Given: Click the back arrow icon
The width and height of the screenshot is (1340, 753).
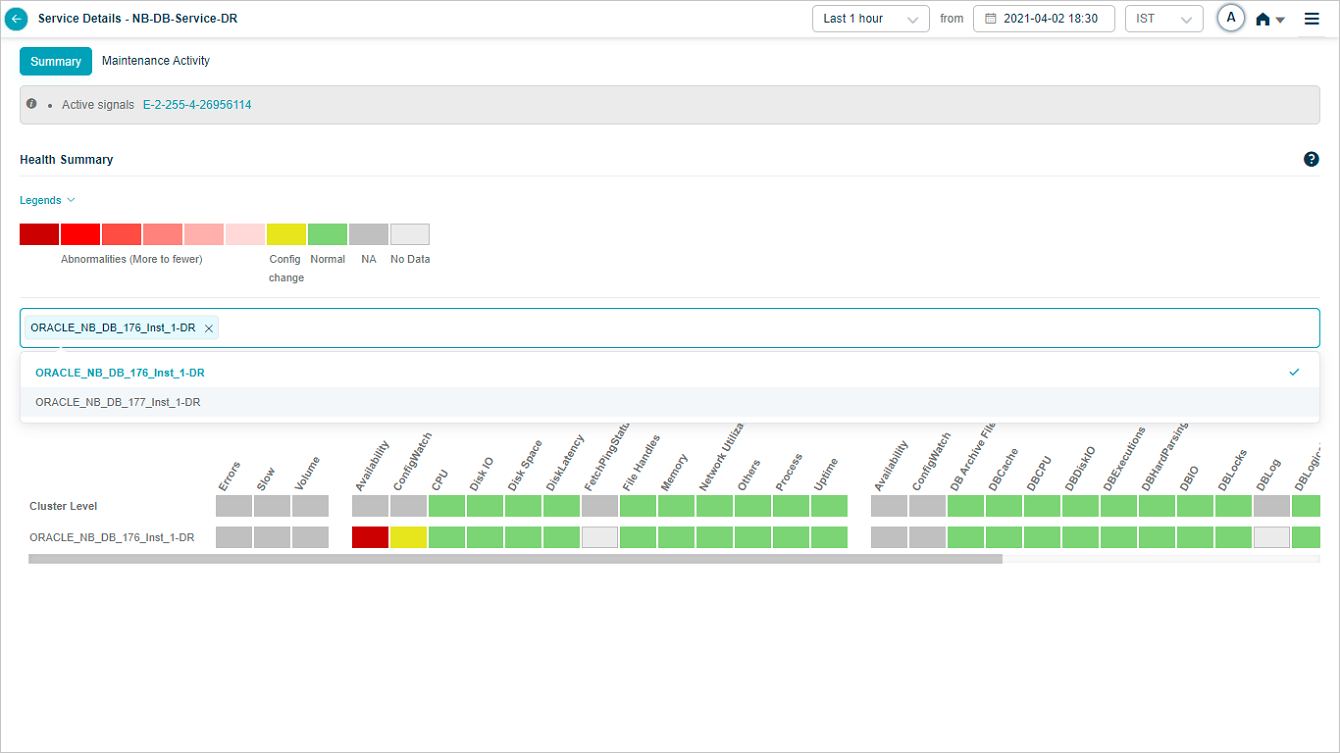Looking at the screenshot, I should click(16, 19).
